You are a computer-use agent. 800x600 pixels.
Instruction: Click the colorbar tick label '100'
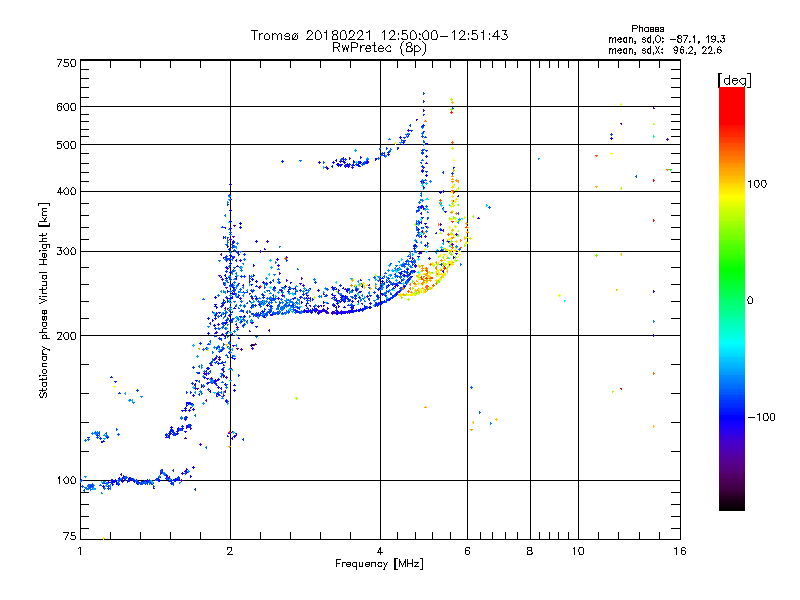pos(757,184)
